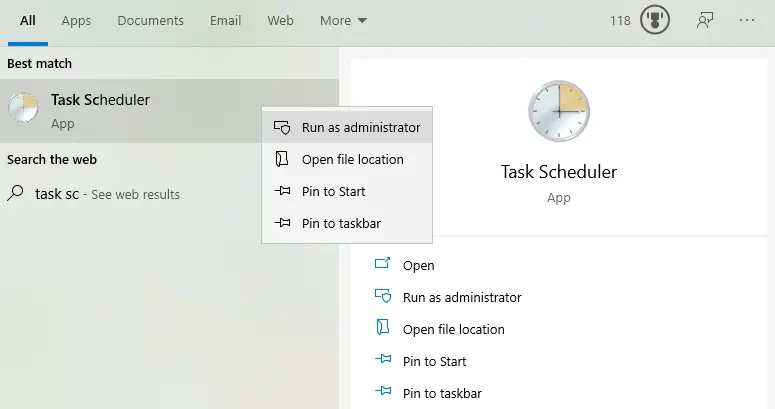The width and height of the screenshot is (775, 409).
Task: Click the Task Scheduler clock icon in results
Action: click(24, 110)
